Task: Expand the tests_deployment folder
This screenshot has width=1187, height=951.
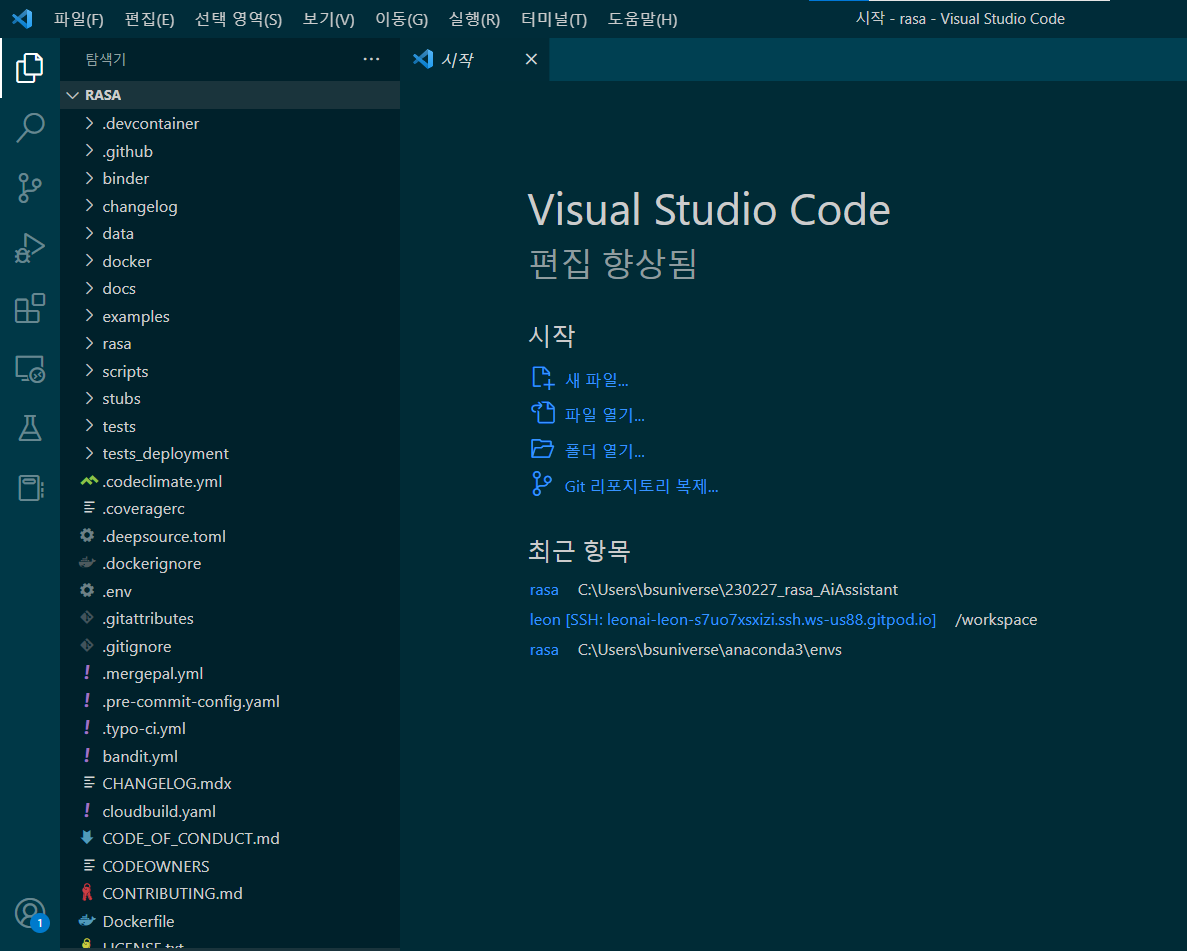Action: pyautogui.click(x=229, y=454)
